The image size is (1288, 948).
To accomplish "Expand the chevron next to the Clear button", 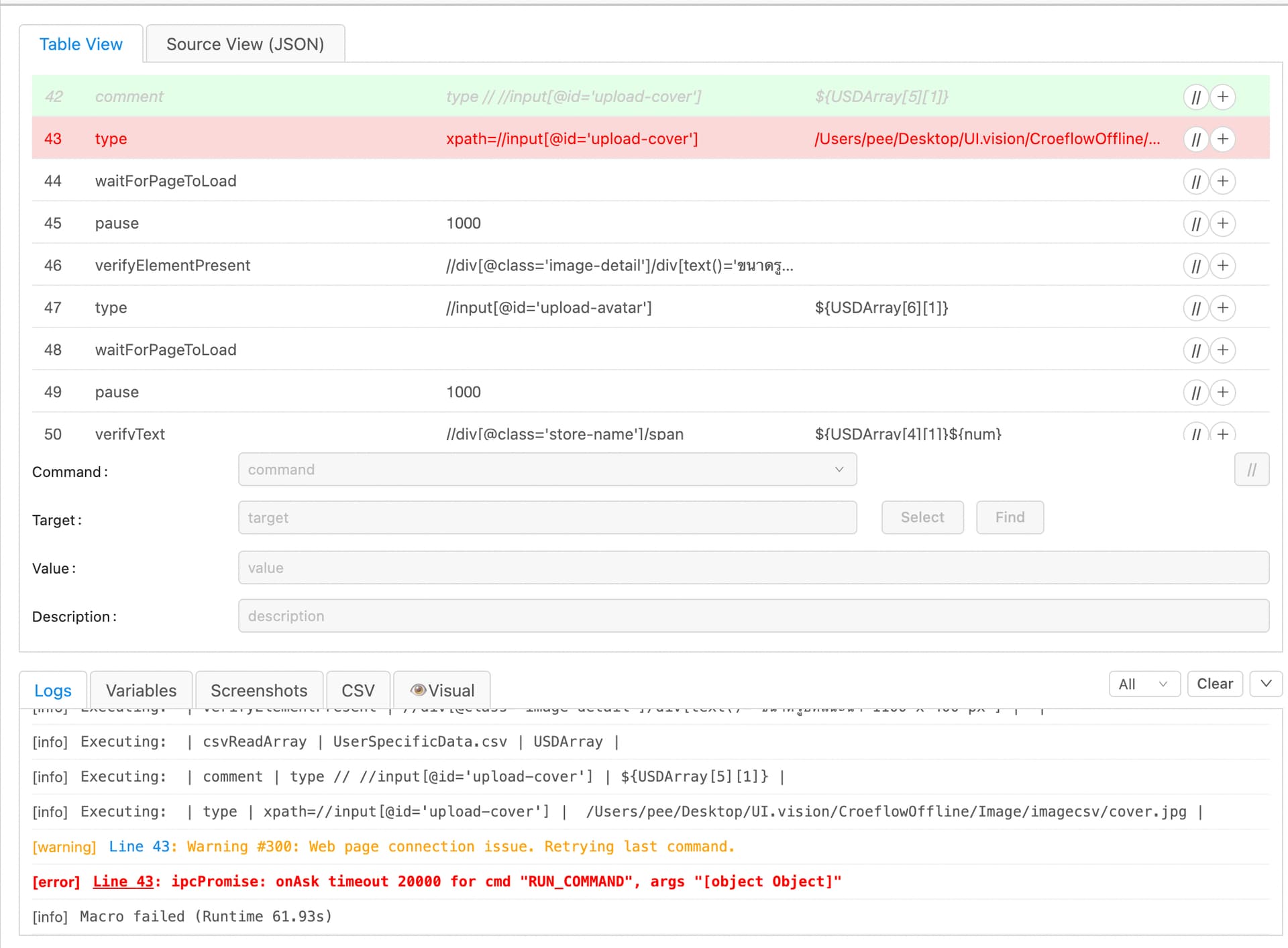I will coord(1266,684).
